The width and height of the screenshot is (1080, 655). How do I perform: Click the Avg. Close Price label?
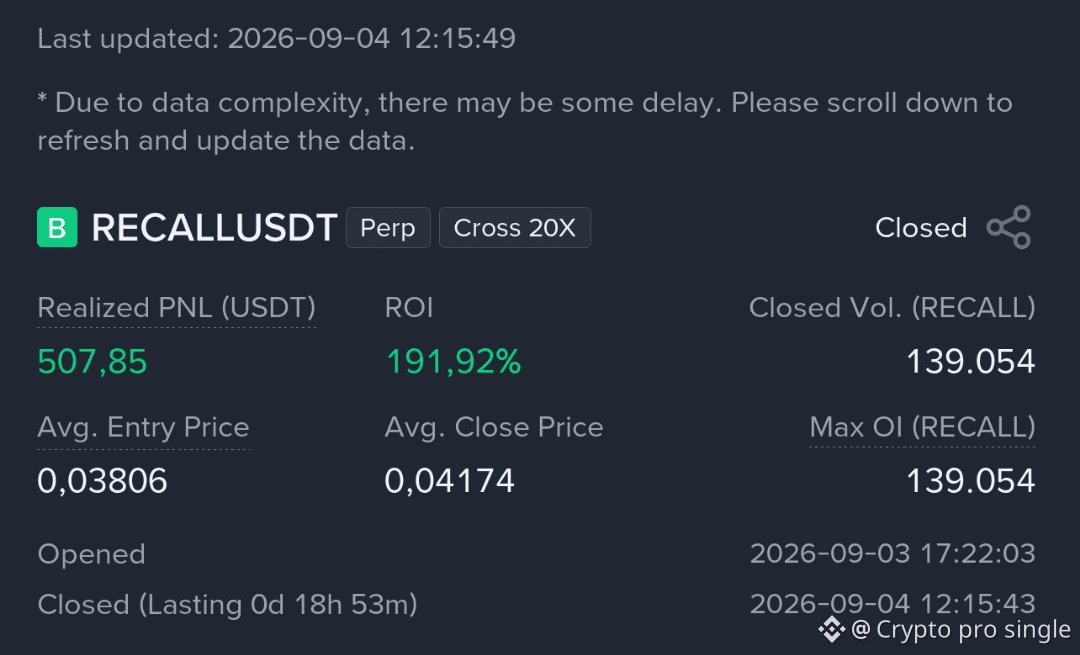click(x=494, y=428)
